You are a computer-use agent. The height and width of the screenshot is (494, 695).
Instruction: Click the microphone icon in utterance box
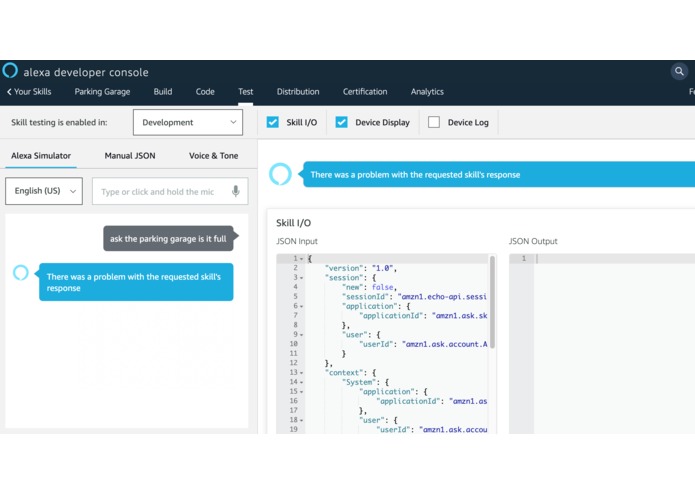[236, 191]
